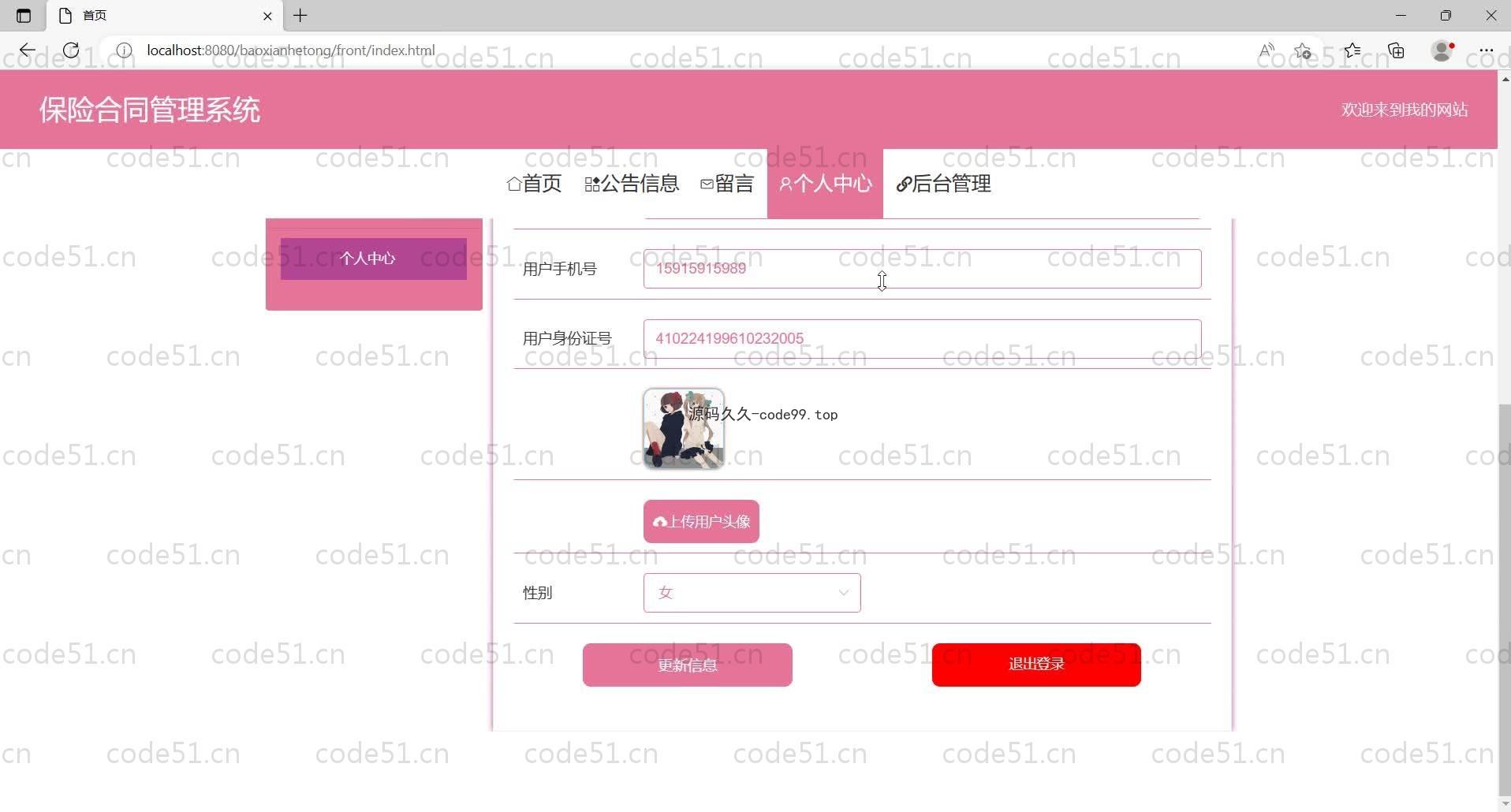Screen dimensions: 1511x812
Task: Open the favorites list icon
Action: point(1352,50)
